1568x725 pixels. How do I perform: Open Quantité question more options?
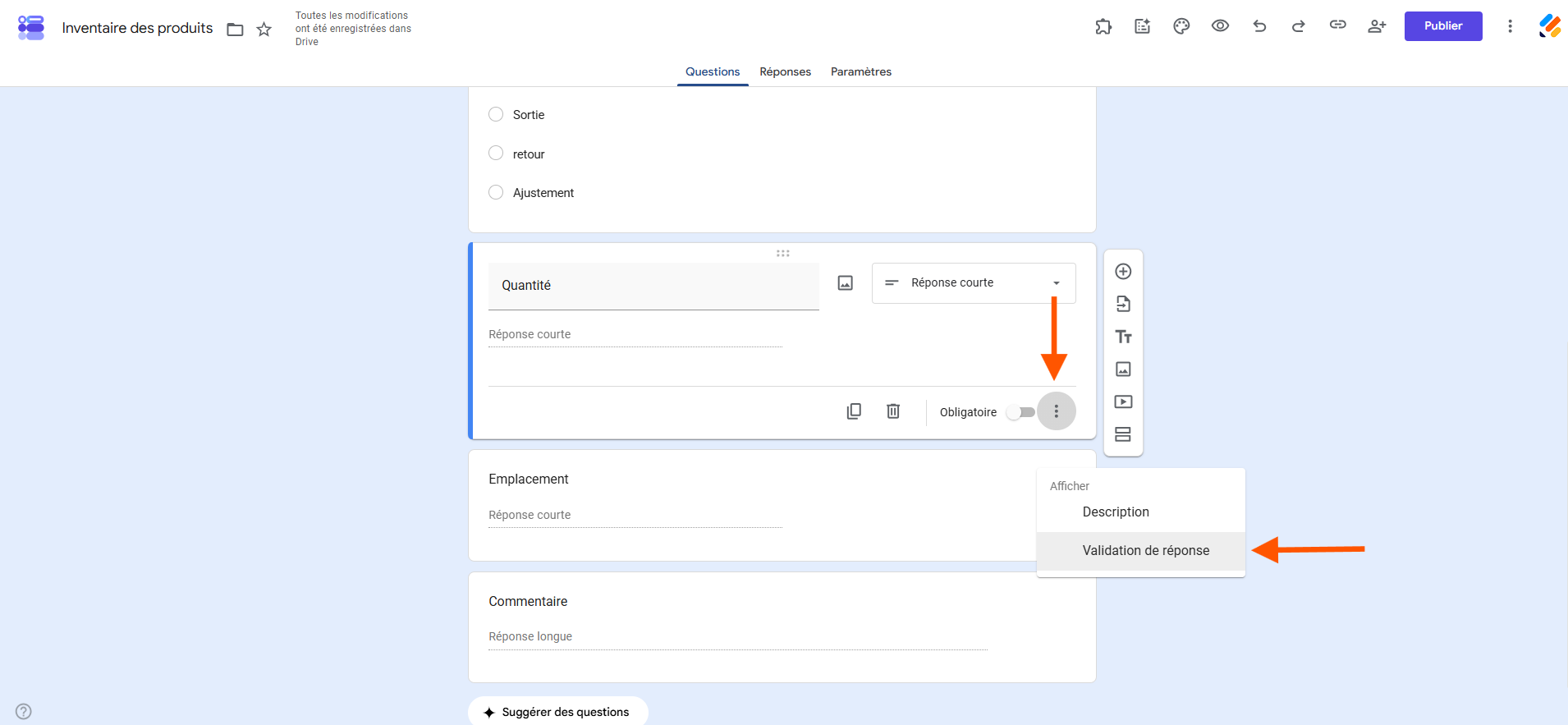pyautogui.click(x=1057, y=411)
